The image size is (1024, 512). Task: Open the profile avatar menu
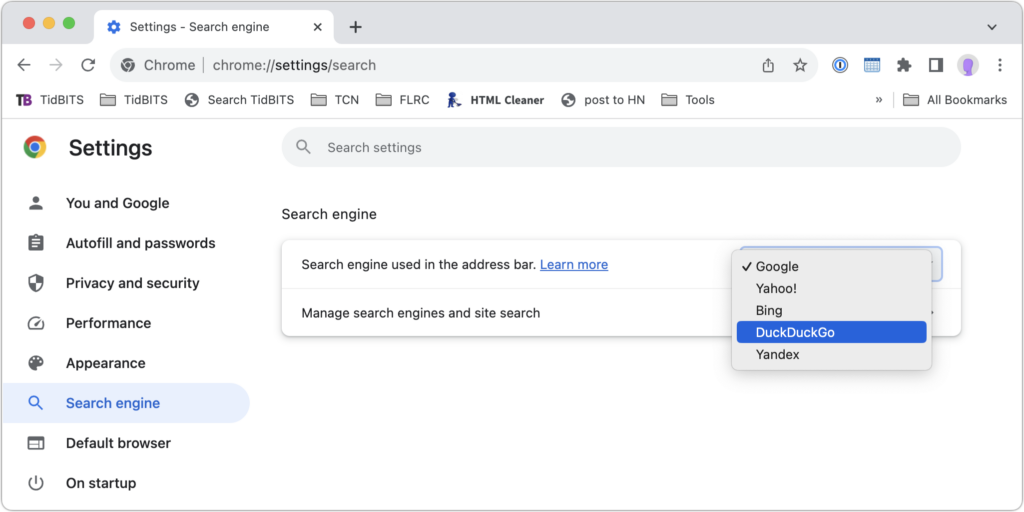[968, 65]
